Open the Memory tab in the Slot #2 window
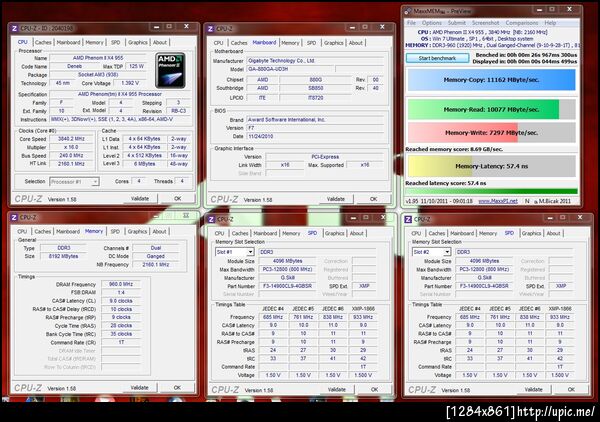Screen dimensions: 600x422 488,233
